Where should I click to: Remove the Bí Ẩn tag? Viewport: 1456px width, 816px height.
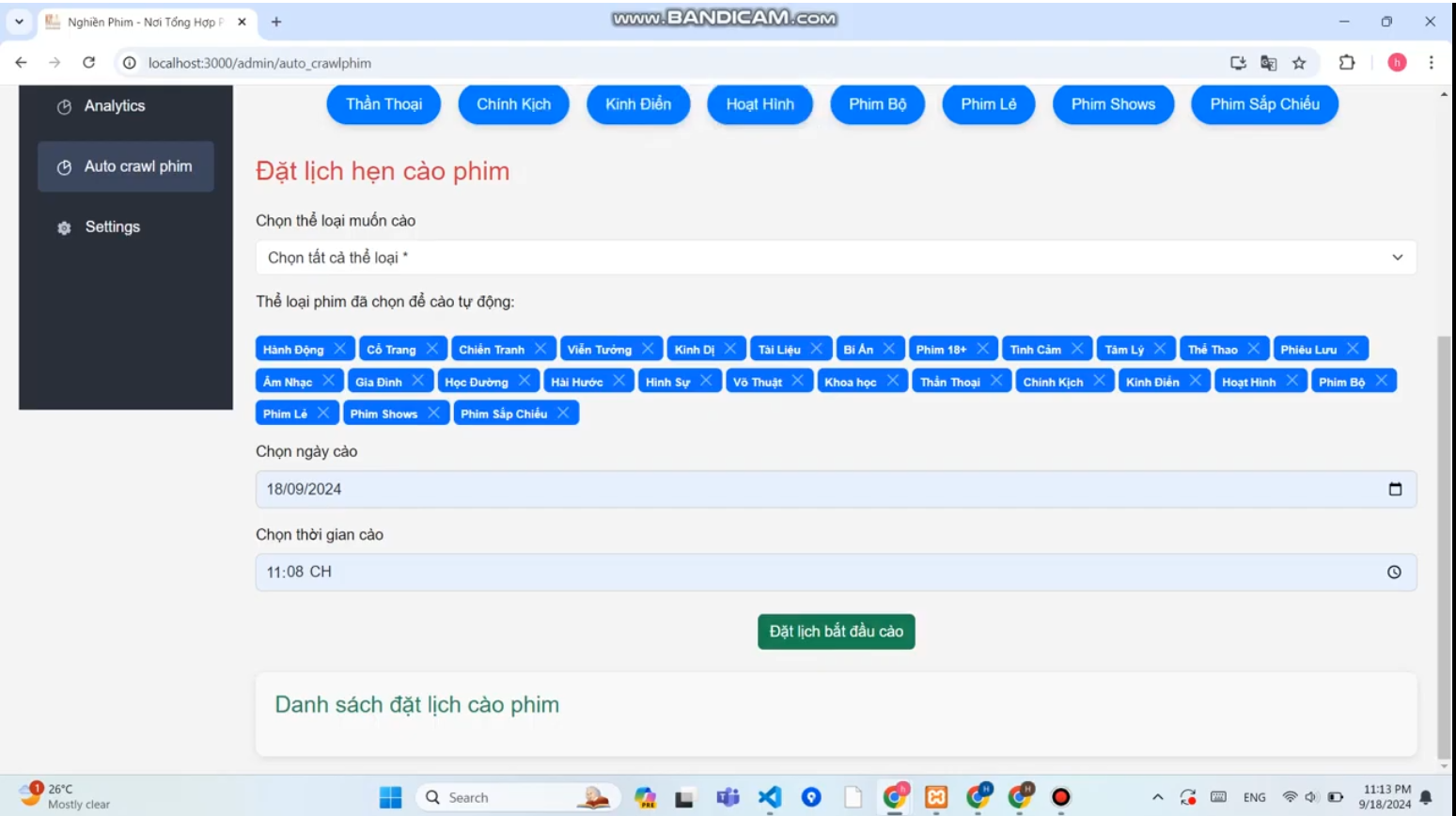(x=889, y=349)
